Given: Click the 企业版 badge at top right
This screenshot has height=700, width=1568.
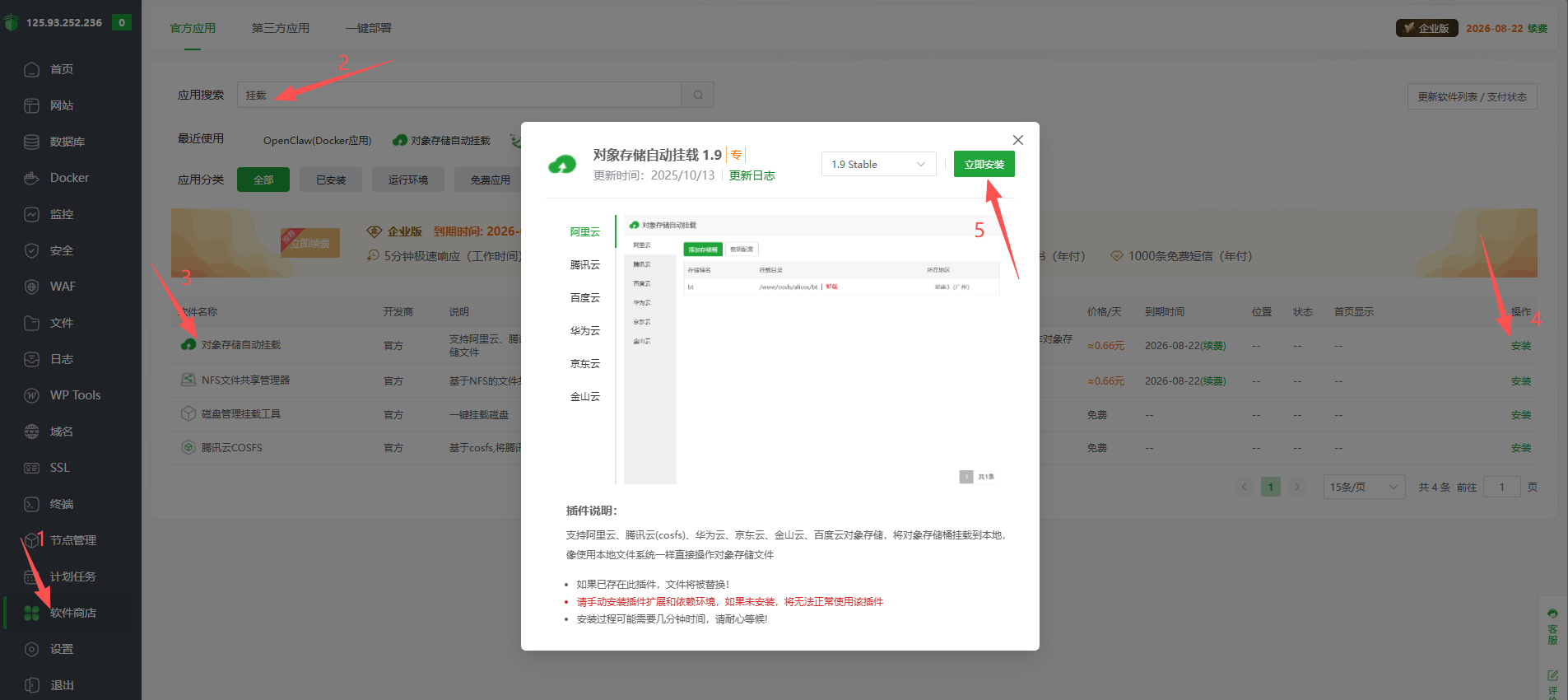Looking at the screenshot, I should coord(1426,28).
